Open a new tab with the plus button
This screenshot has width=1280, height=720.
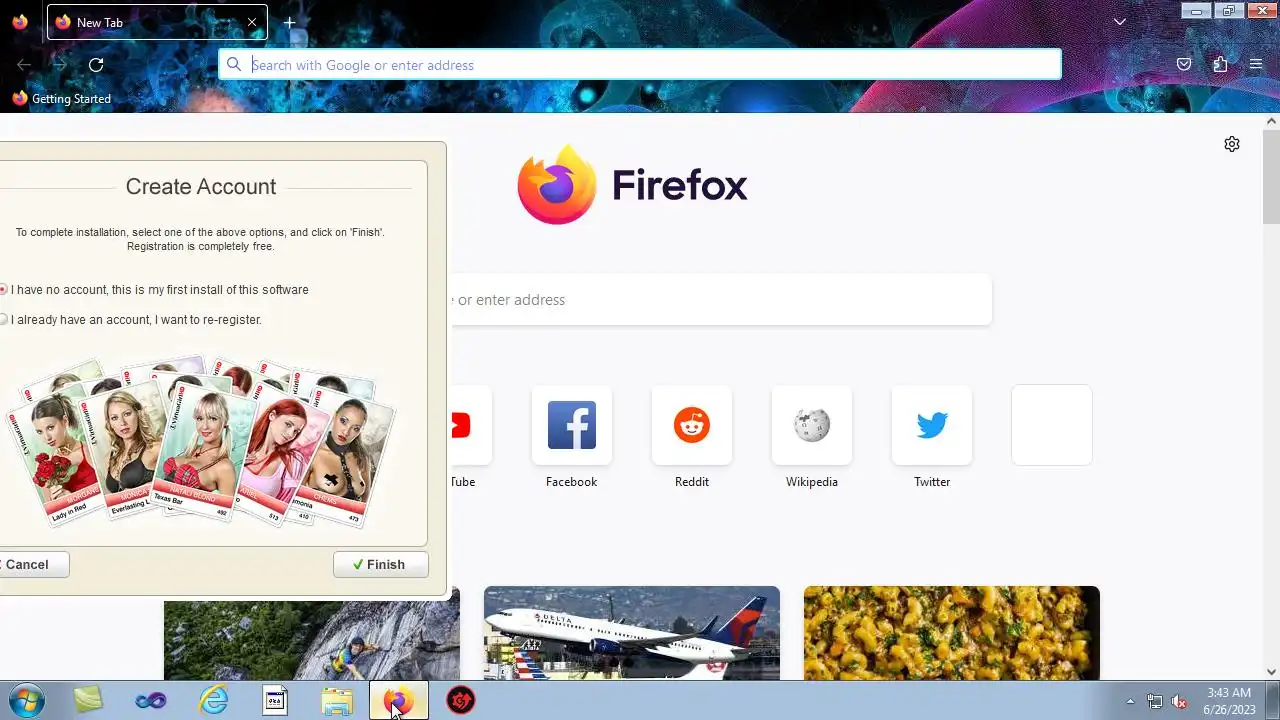click(x=289, y=22)
